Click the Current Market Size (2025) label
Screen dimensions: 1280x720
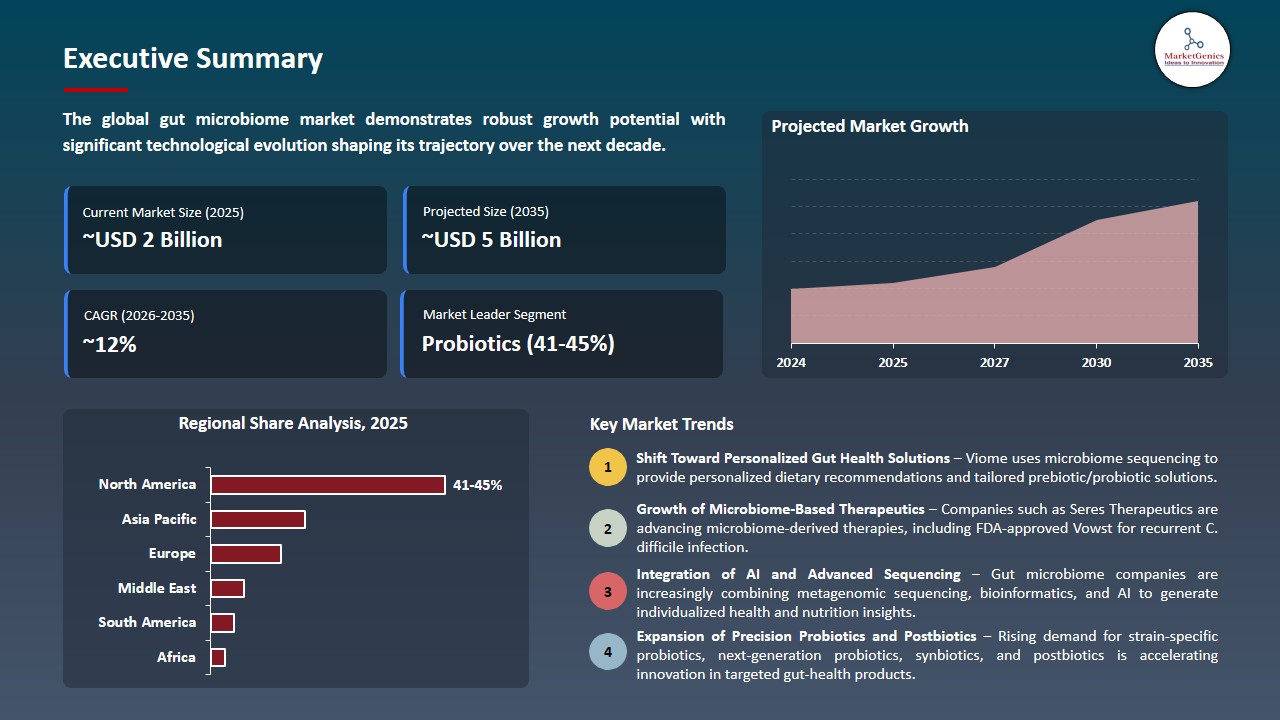point(163,212)
